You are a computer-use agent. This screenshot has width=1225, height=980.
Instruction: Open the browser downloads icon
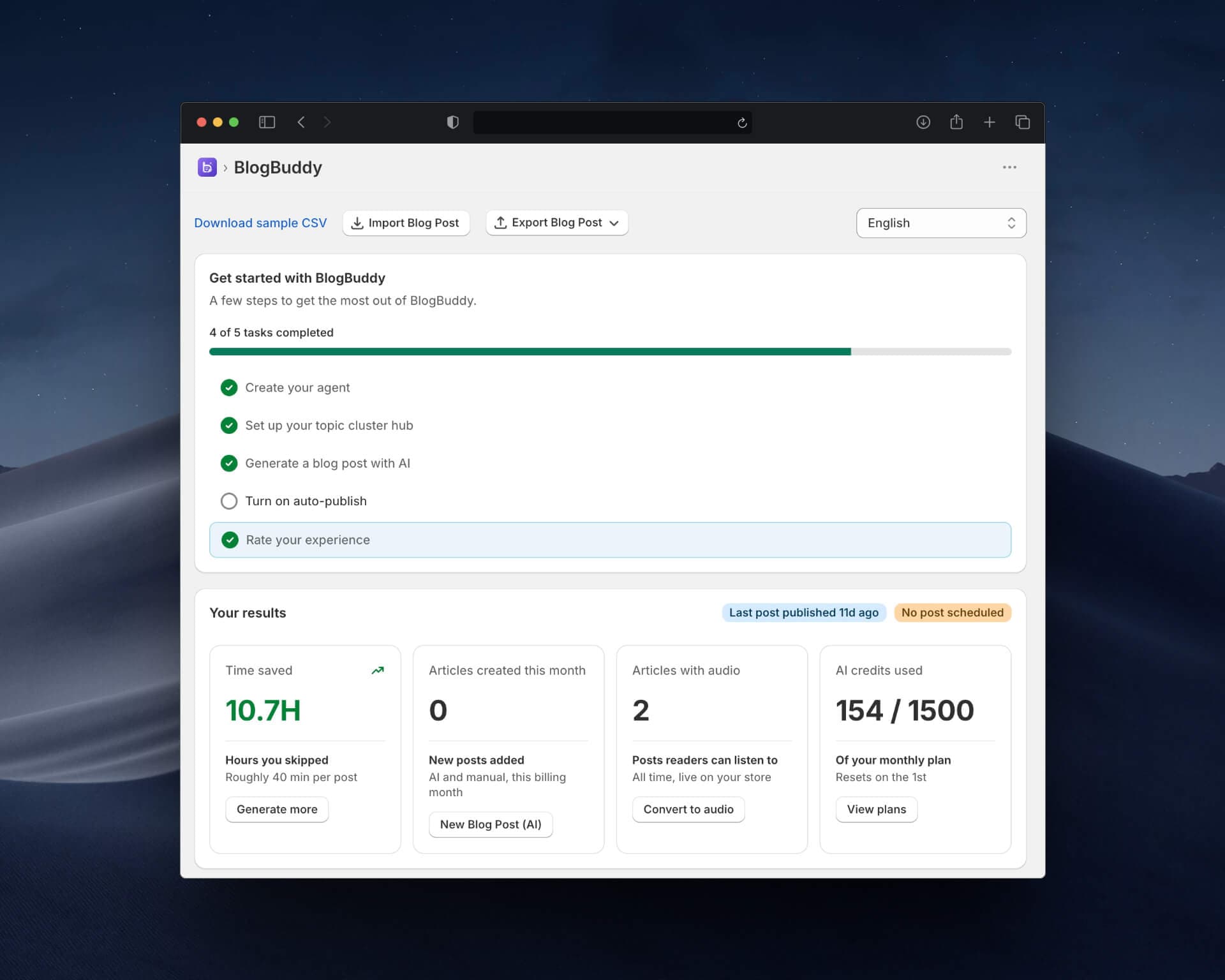923,122
